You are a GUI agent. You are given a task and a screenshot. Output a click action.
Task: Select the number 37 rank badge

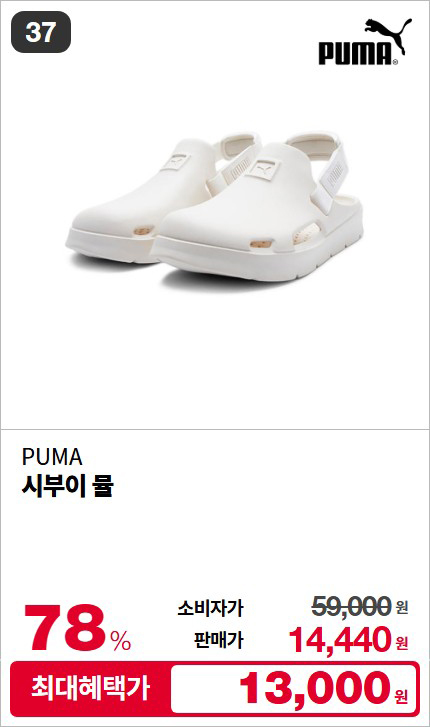pos(41,32)
